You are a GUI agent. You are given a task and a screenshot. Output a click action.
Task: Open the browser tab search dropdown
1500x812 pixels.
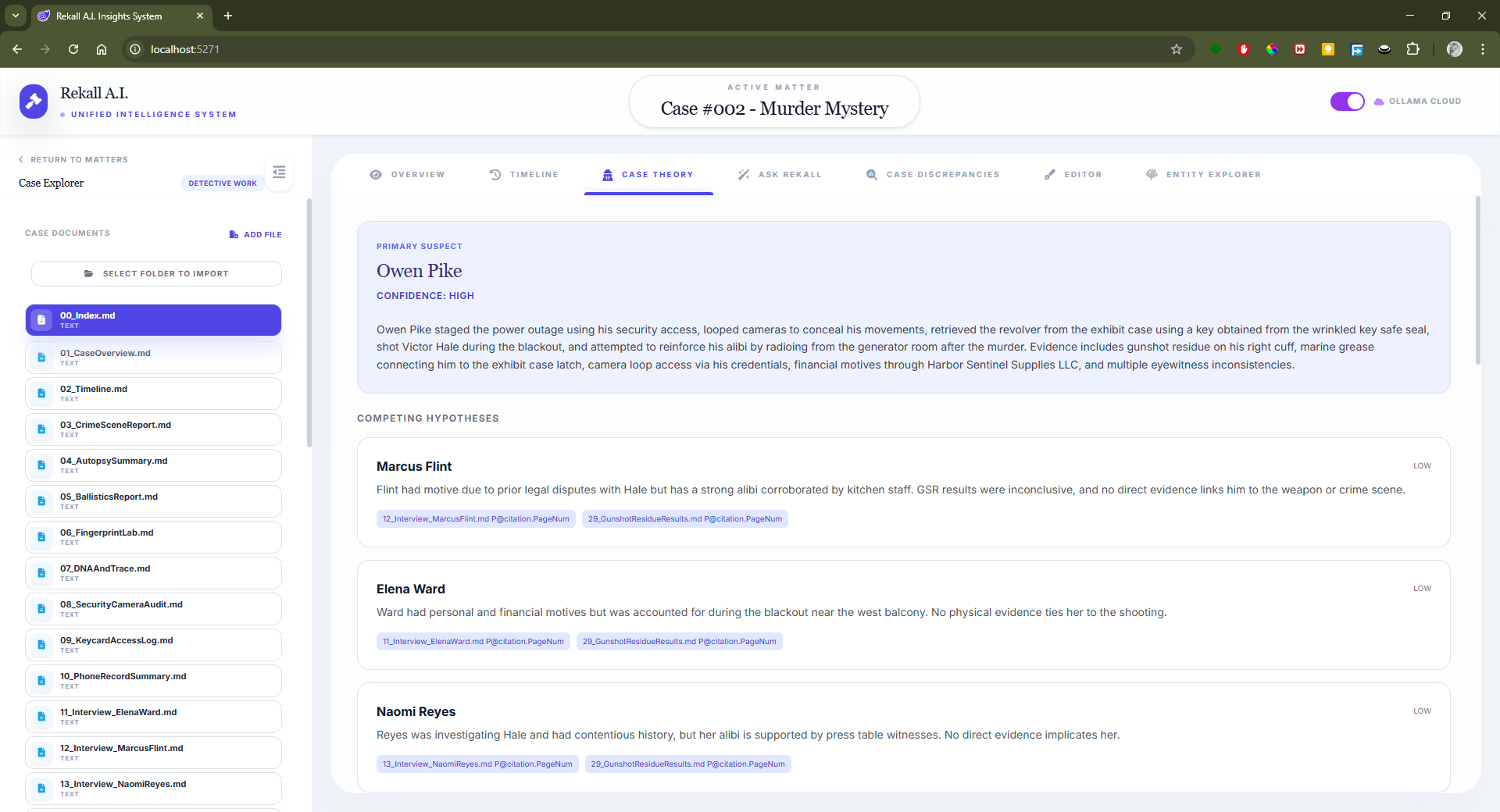point(15,16)
